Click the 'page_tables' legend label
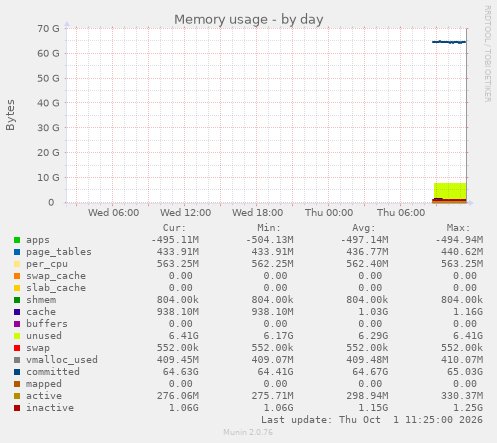The image size is (497, 443). [59, 252]
